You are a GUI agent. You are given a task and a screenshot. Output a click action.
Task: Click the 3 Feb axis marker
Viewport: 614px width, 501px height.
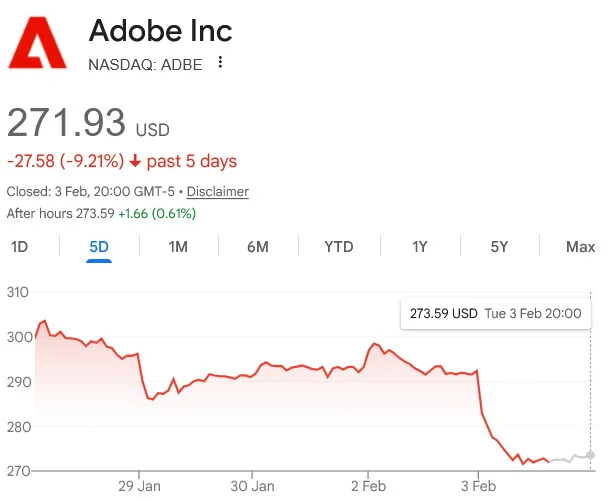click(479, 486)
